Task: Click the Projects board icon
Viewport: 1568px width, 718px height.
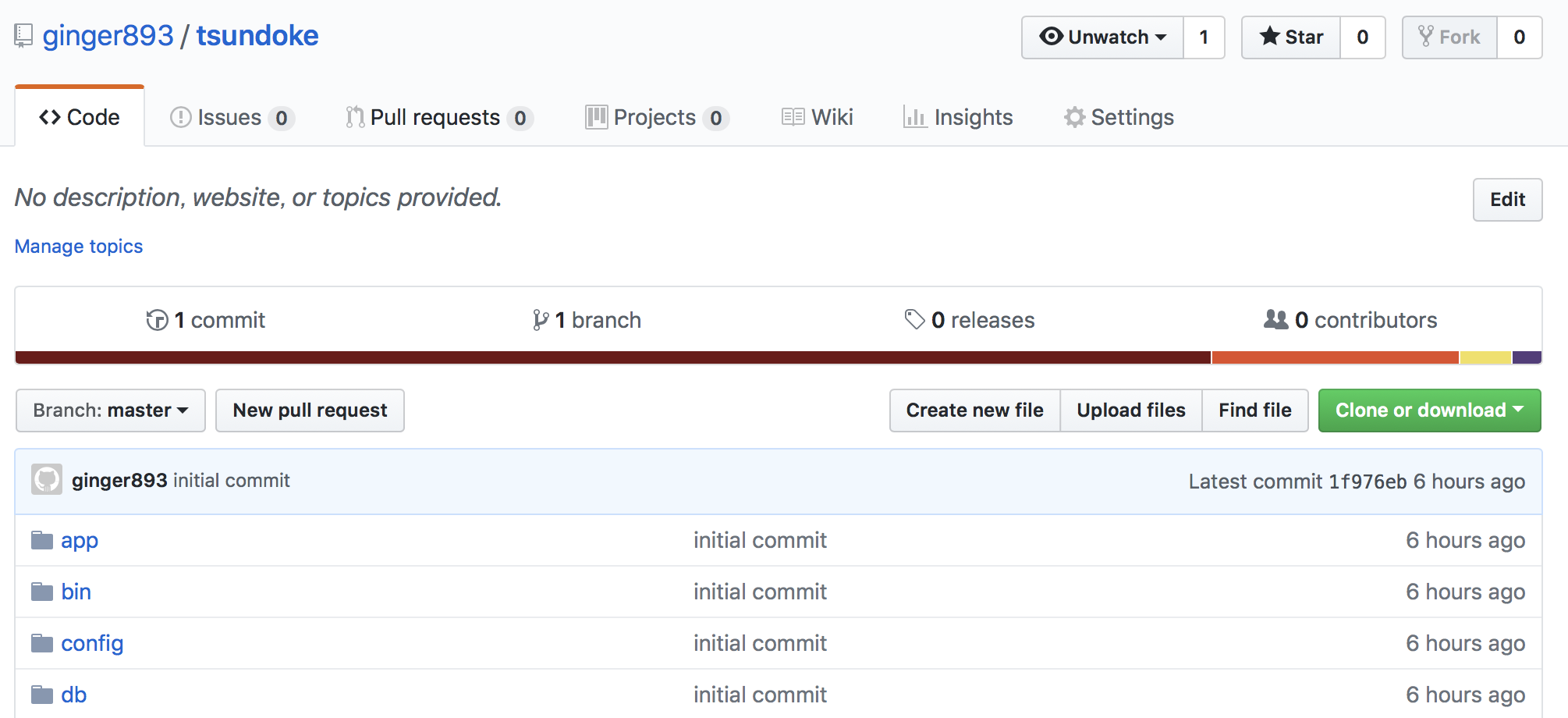Action: click(x=597, y=117)
